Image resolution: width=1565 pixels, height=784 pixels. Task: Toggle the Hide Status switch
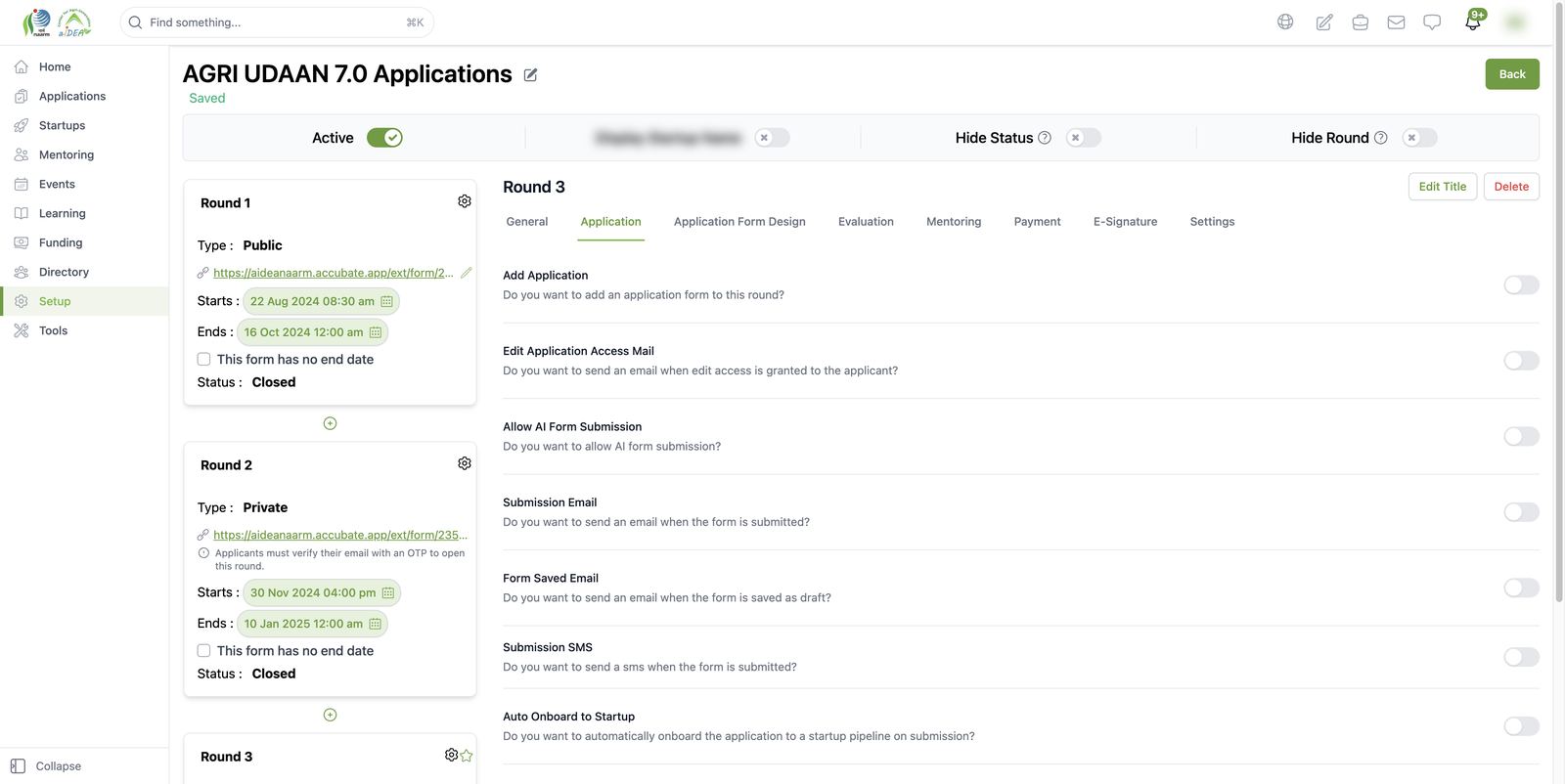(x=1084, y=138)
